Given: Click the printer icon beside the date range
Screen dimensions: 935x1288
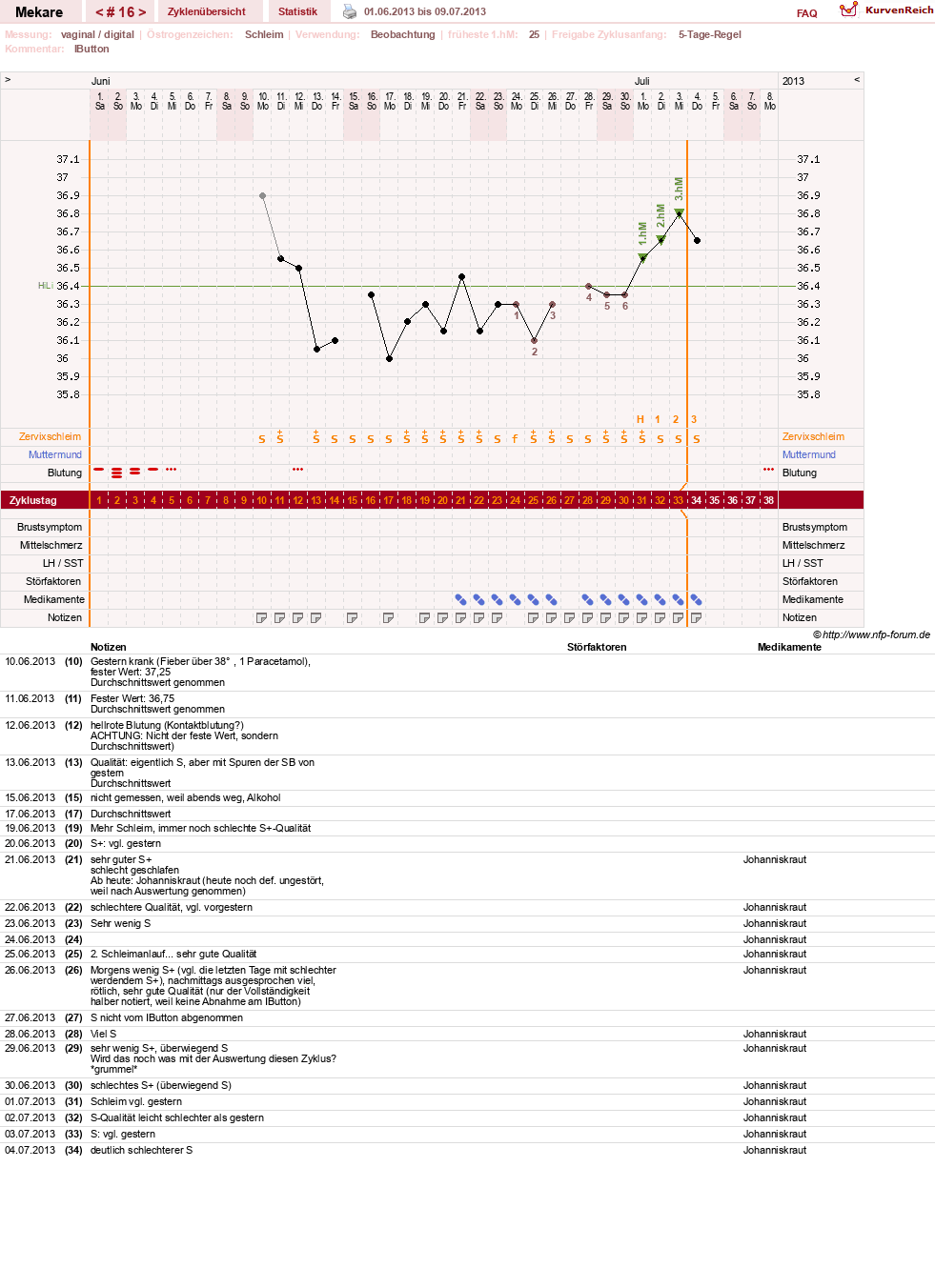Looking at the screenshot, I should pyautogui.click(x=350, y=11).
